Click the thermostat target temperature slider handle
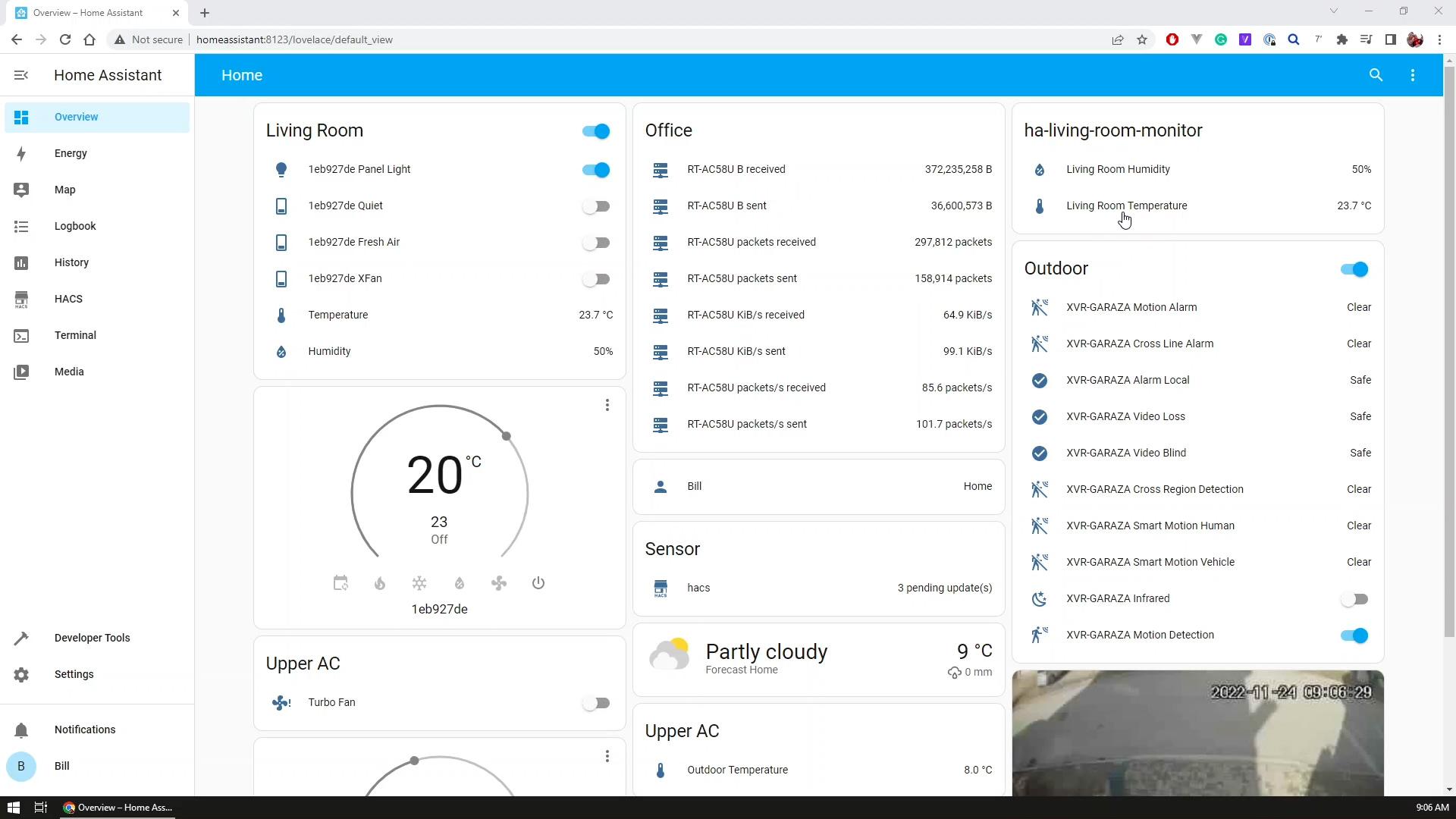This screenshot has width=1456, height=819. [x=507, y=436]
